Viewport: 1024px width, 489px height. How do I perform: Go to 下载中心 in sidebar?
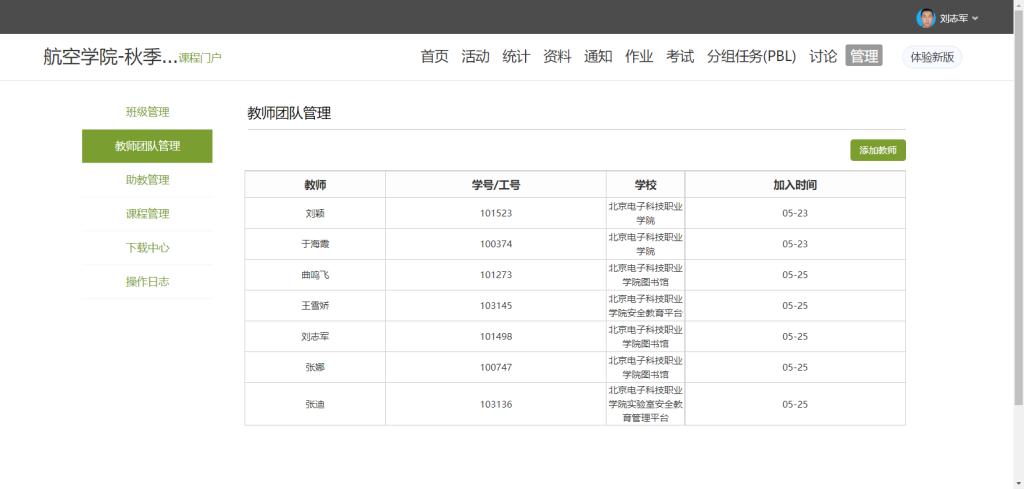(147, 248)
